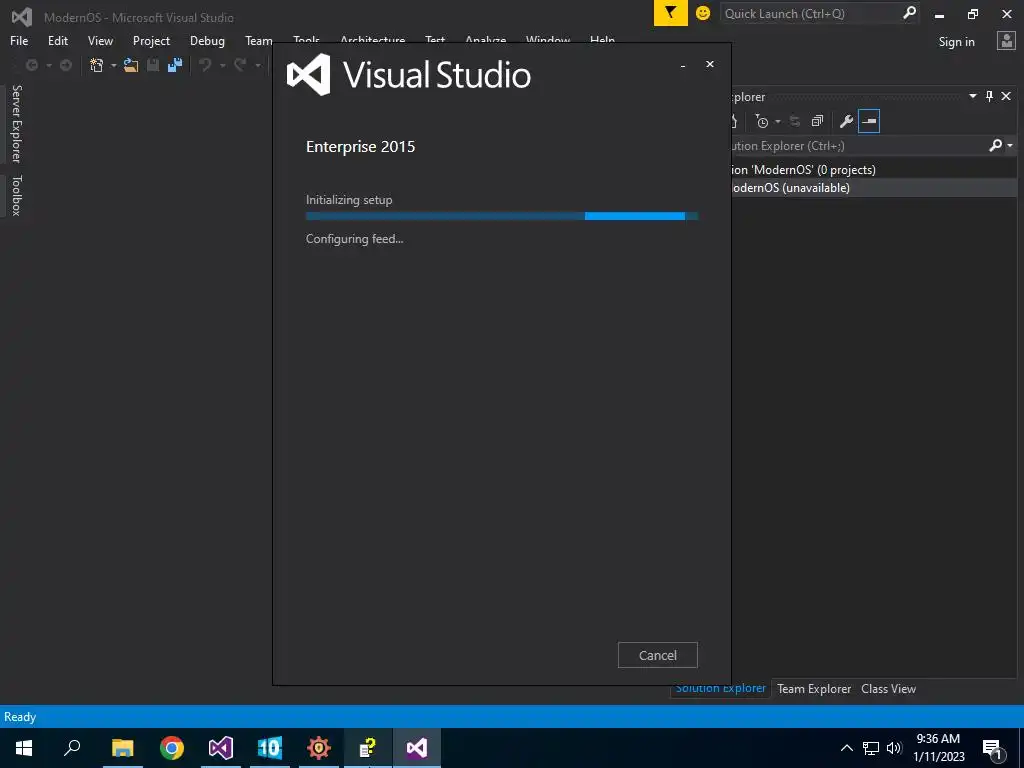Open the Team menu
The image size is (1024, 768).
(259, 40)
